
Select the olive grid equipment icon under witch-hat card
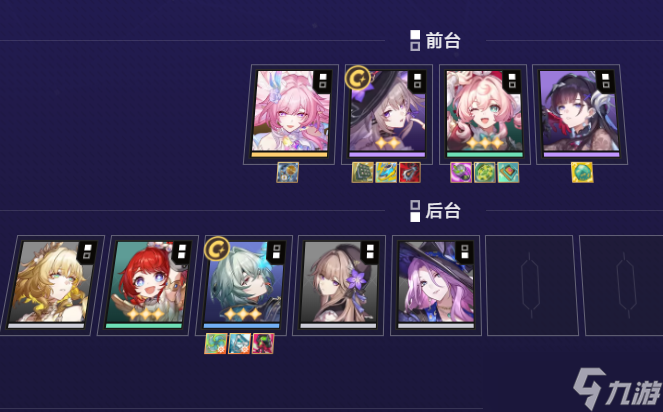click(x=363, y=173)
